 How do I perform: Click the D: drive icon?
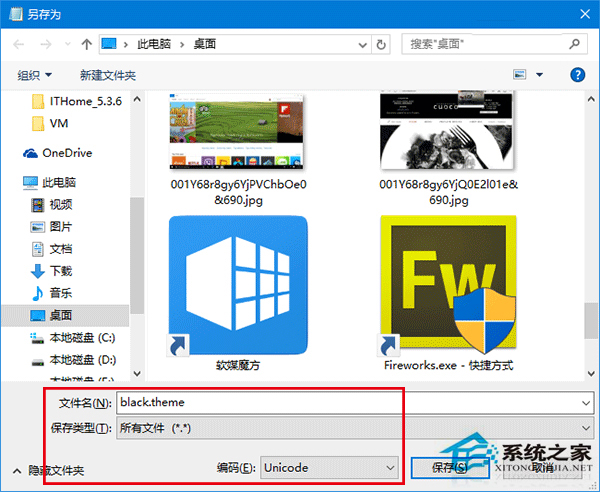pos(38,361)
